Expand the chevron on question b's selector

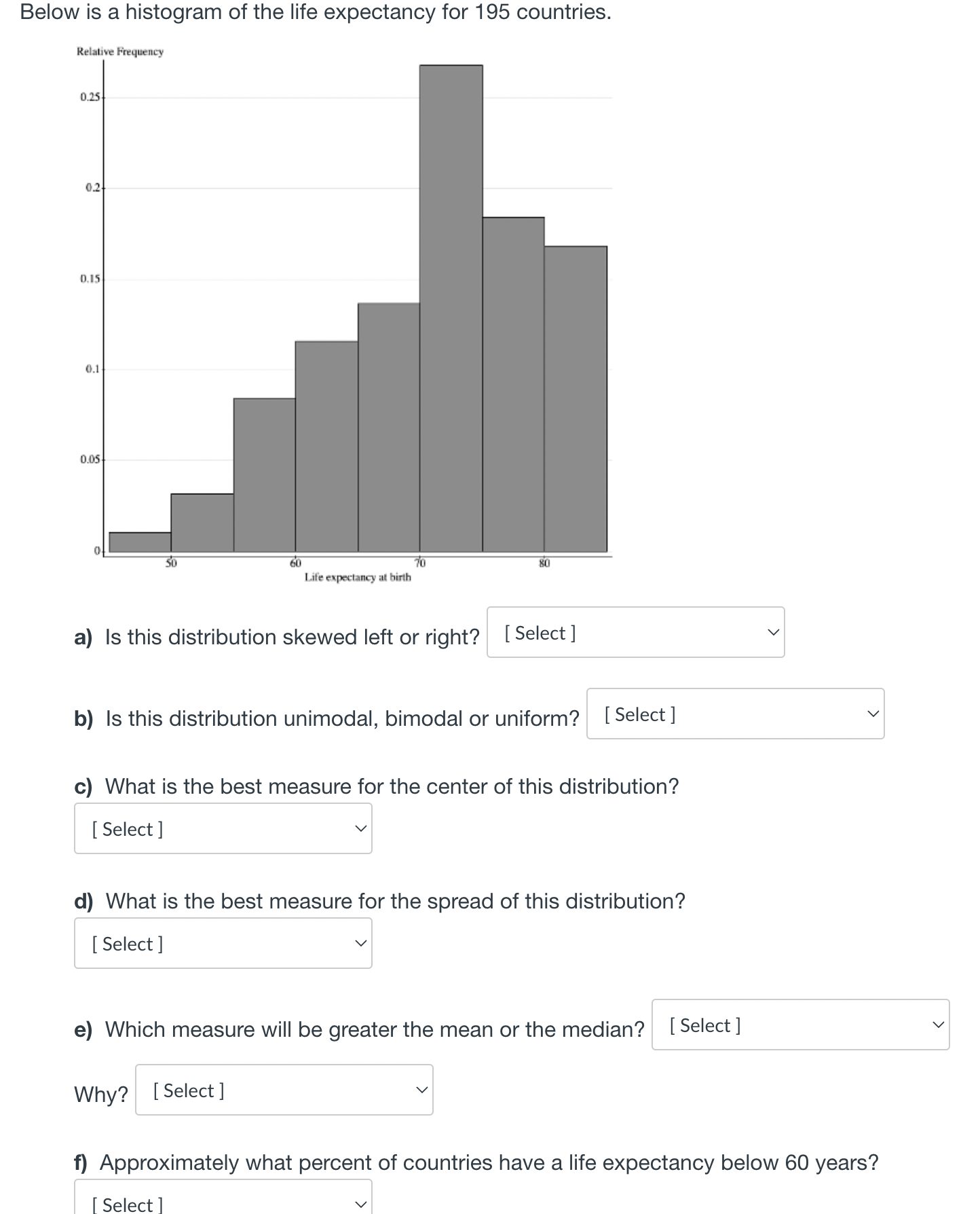click(x=872, y=714)
